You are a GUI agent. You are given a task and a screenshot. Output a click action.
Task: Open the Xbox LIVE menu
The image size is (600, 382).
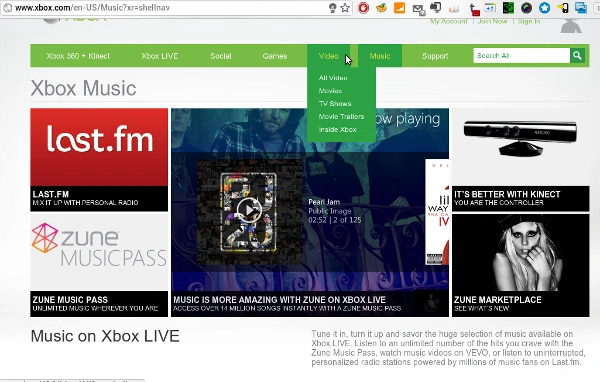pyautogui.click(x=160, y=56)
